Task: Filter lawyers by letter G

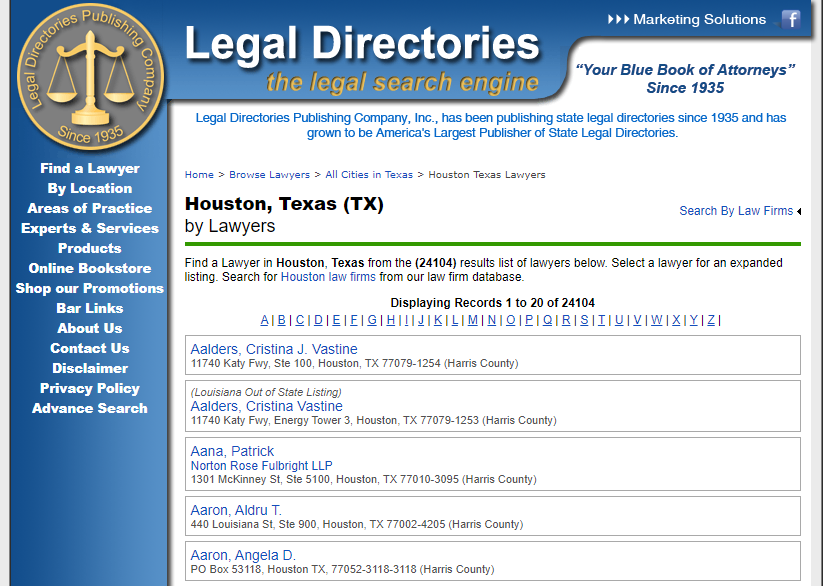Action: click(372, 320)
